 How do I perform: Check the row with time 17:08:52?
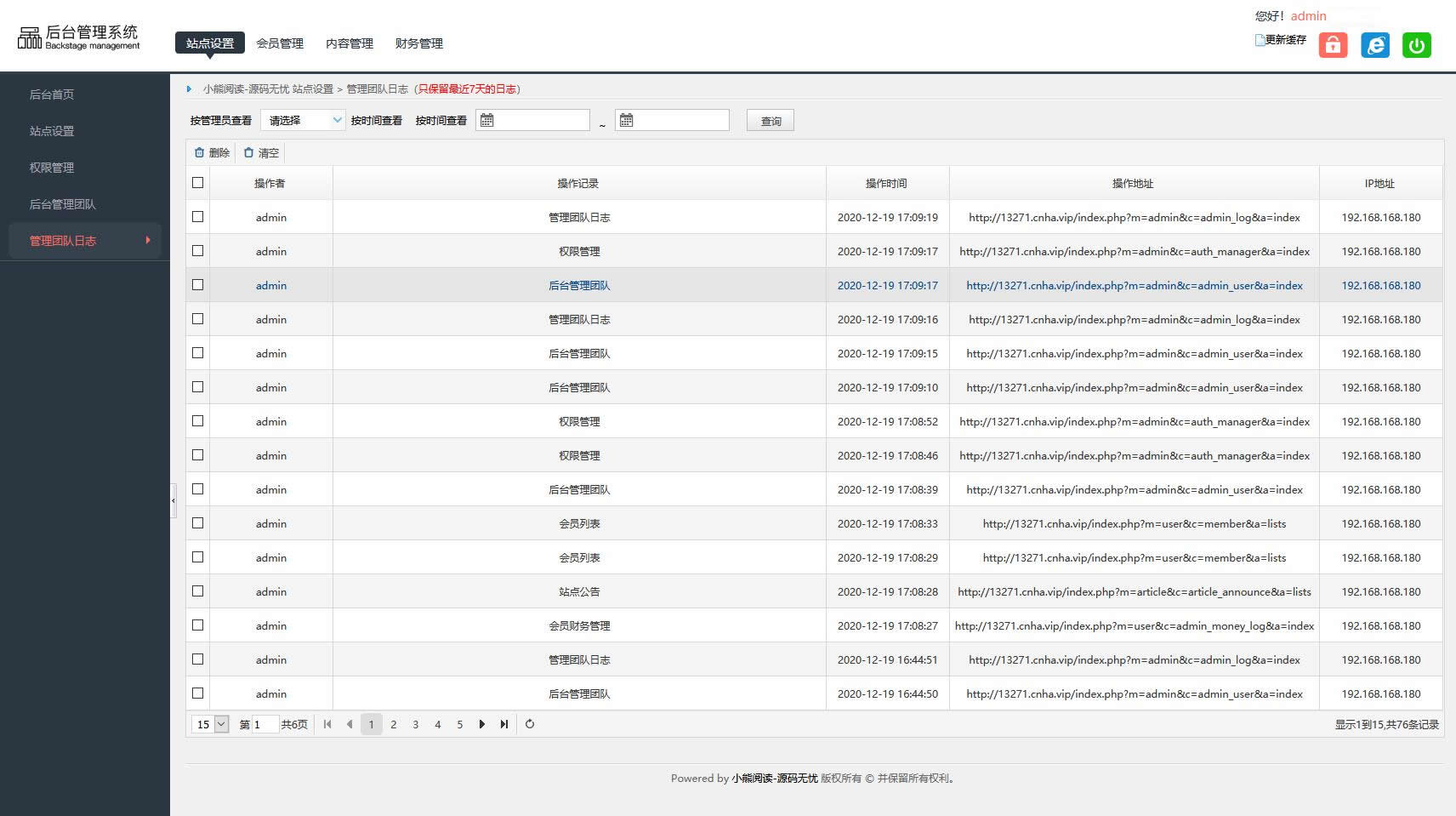click(198, 420)
